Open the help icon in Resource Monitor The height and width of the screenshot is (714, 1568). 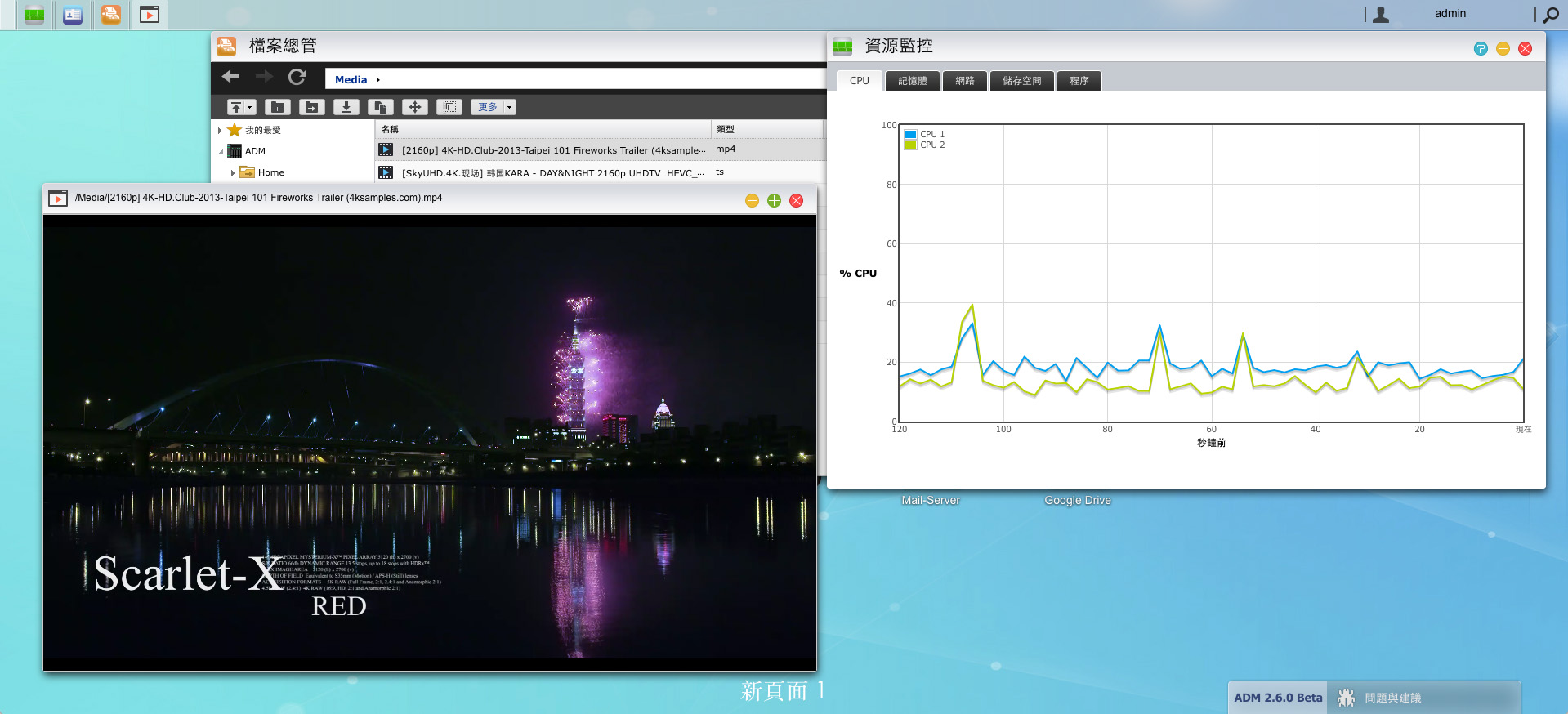click(1481, 49)
